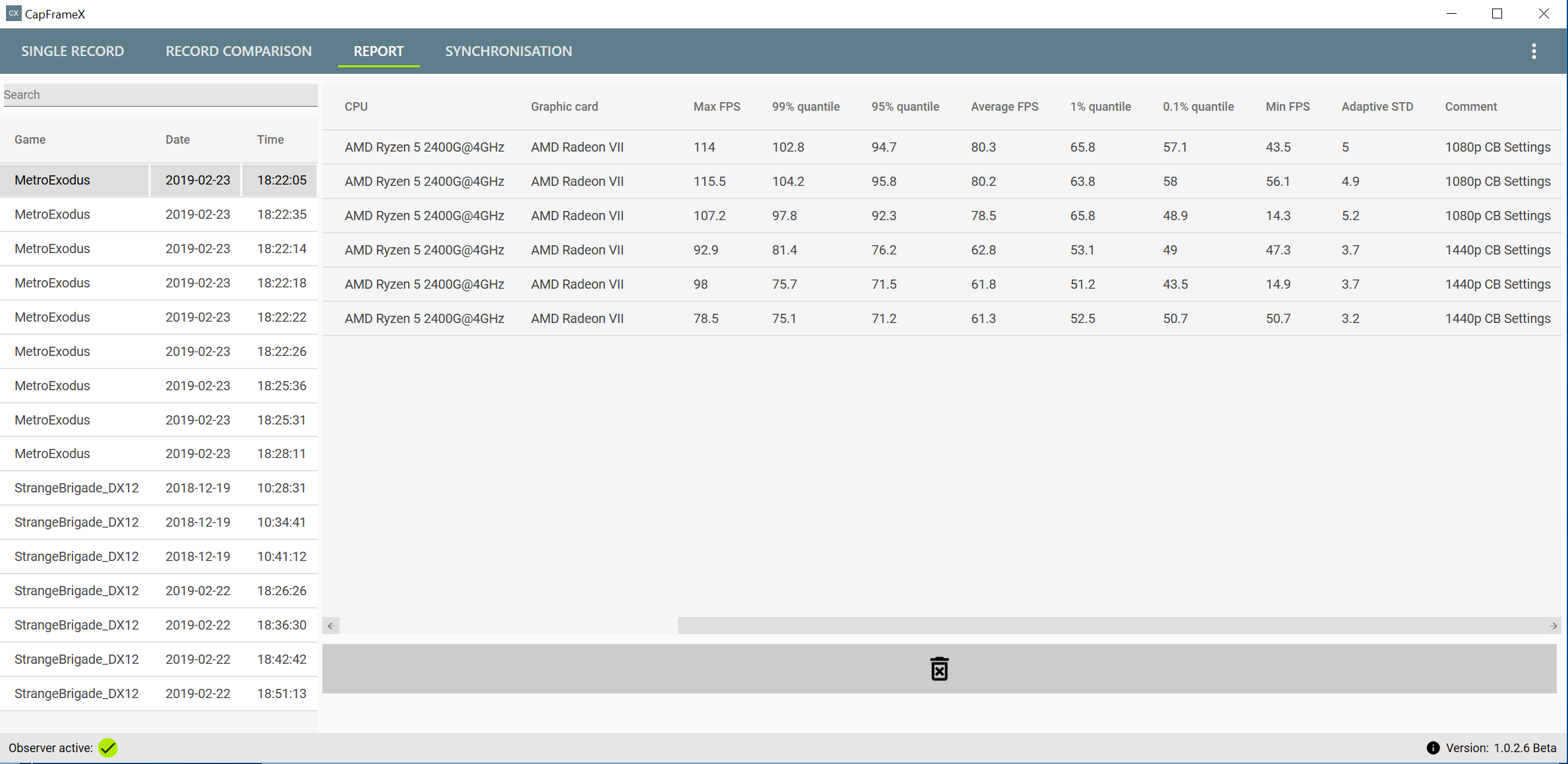Open the three-dot overflow menu
Viewport: 1568px width, 764px height.
click(1534, 51)
